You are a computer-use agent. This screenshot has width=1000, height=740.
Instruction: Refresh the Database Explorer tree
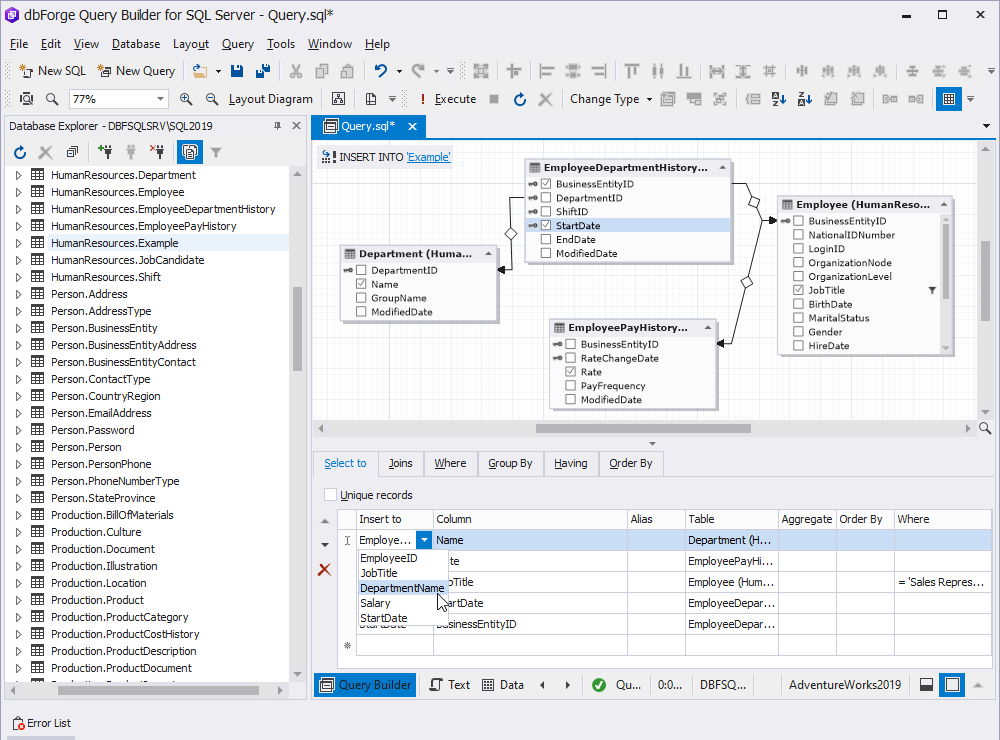20,152
